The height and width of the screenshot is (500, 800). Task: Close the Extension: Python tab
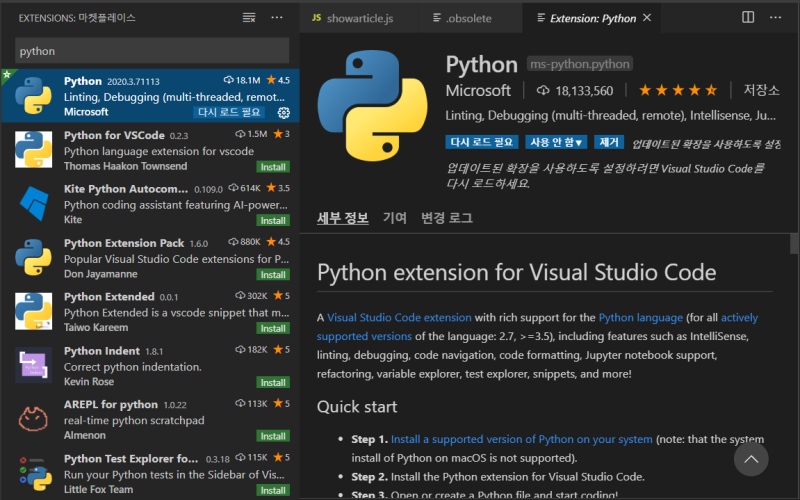pyautogui.click(x=647, y=18)
